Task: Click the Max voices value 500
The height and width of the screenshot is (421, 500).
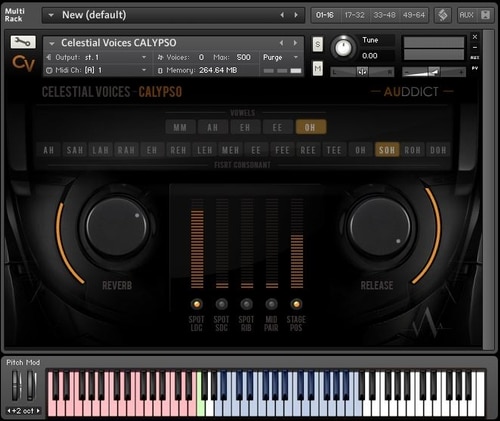Action: [x=244, y=57]
